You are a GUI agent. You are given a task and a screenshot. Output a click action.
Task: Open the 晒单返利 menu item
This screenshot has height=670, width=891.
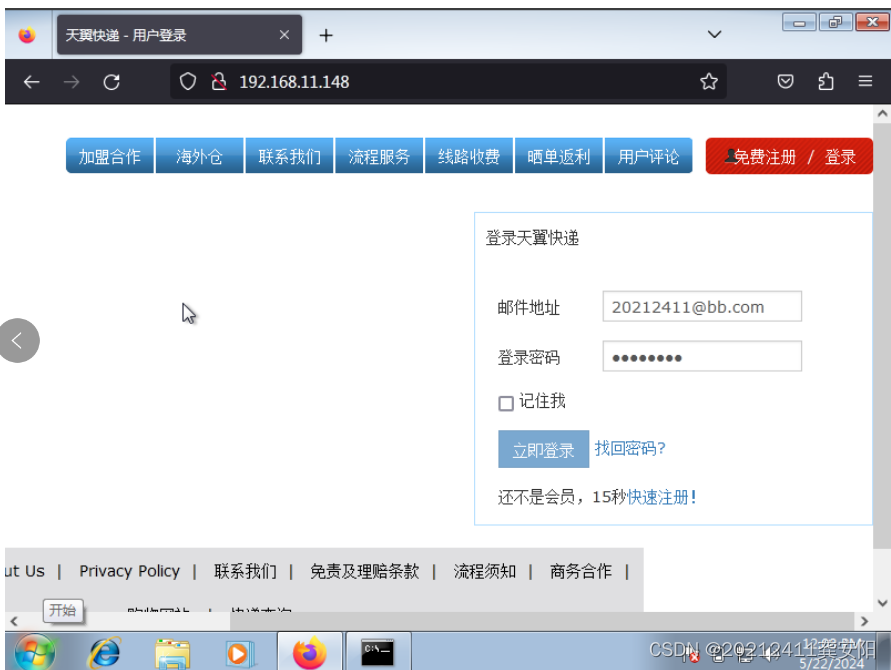[559, 156]
